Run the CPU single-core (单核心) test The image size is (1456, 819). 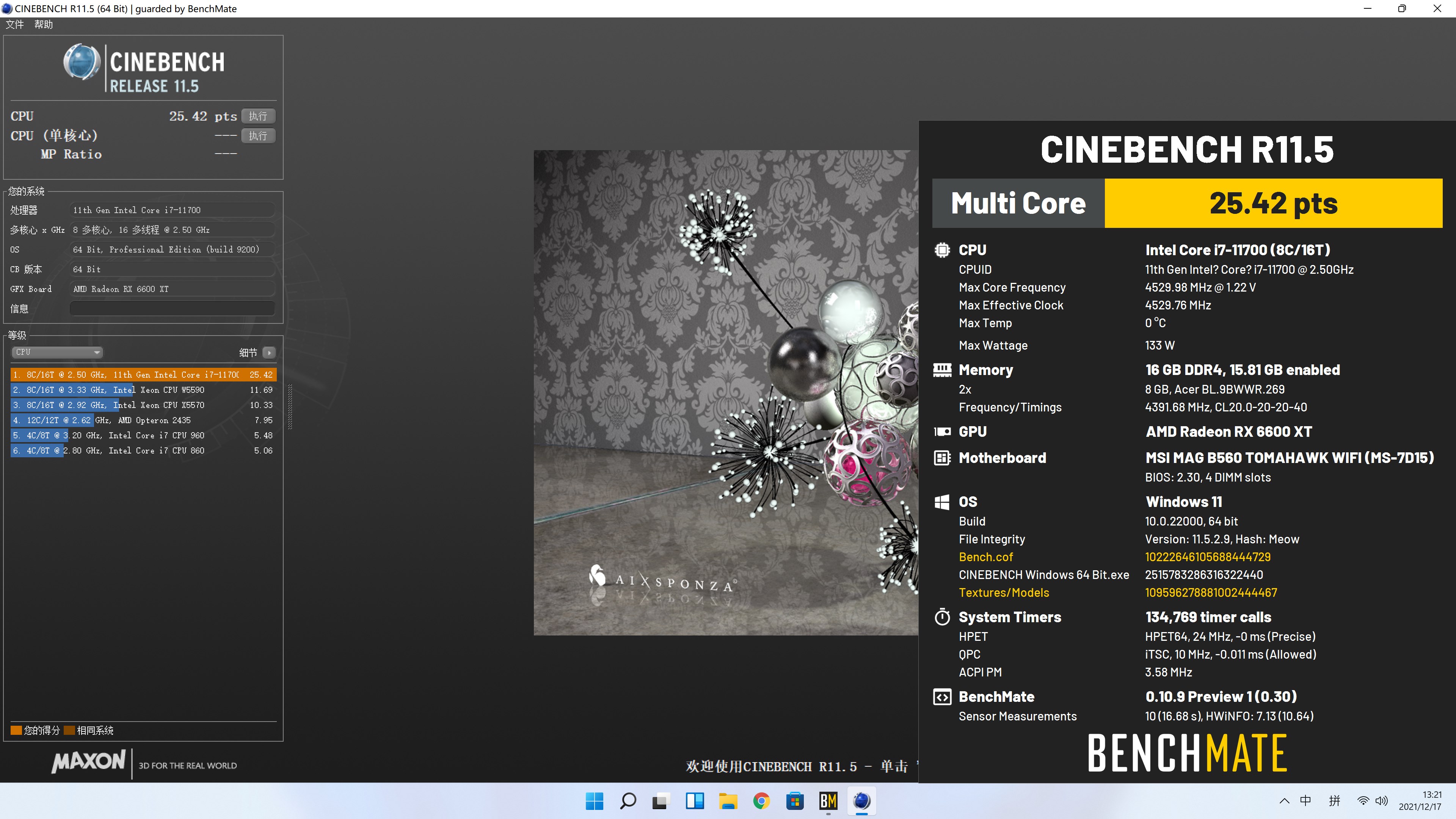click(x=258, y=136)
